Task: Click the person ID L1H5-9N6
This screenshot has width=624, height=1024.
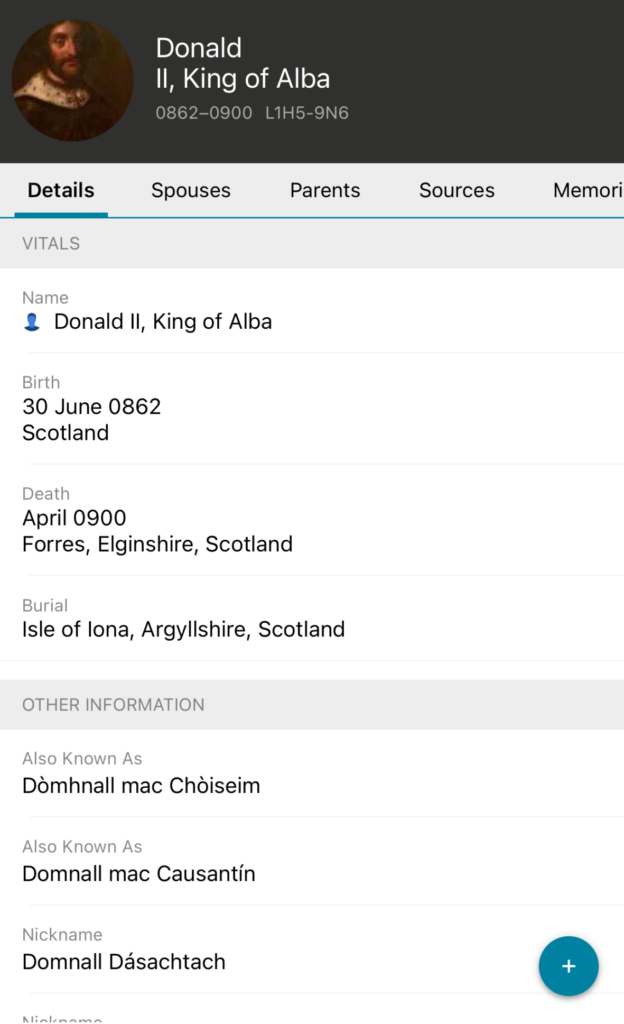Action: [x=307, y=113]
